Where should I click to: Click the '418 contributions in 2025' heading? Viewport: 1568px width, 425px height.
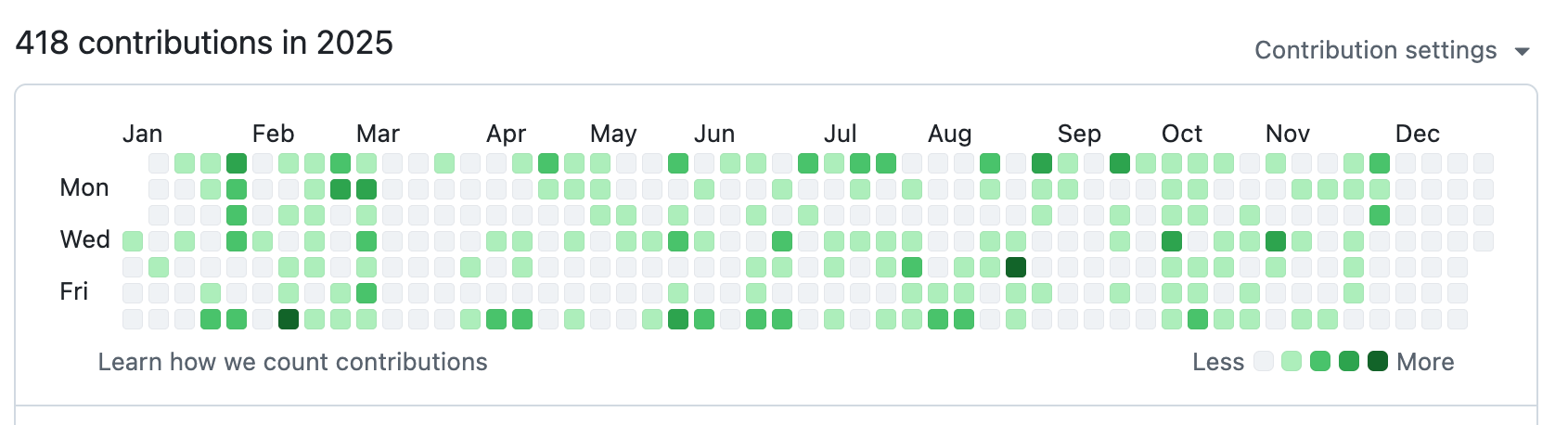[204, 43]
